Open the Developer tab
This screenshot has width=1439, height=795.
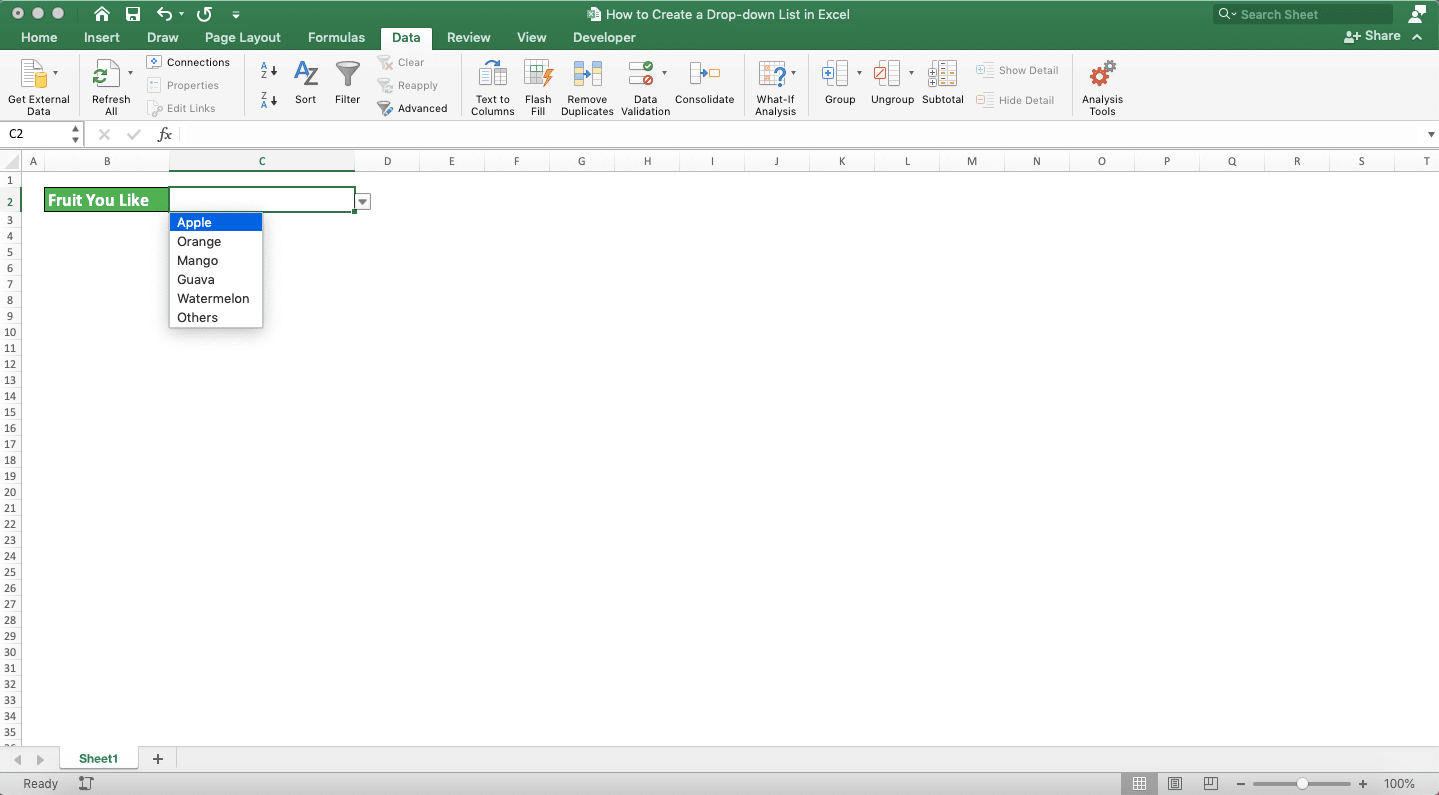[604, 37]
